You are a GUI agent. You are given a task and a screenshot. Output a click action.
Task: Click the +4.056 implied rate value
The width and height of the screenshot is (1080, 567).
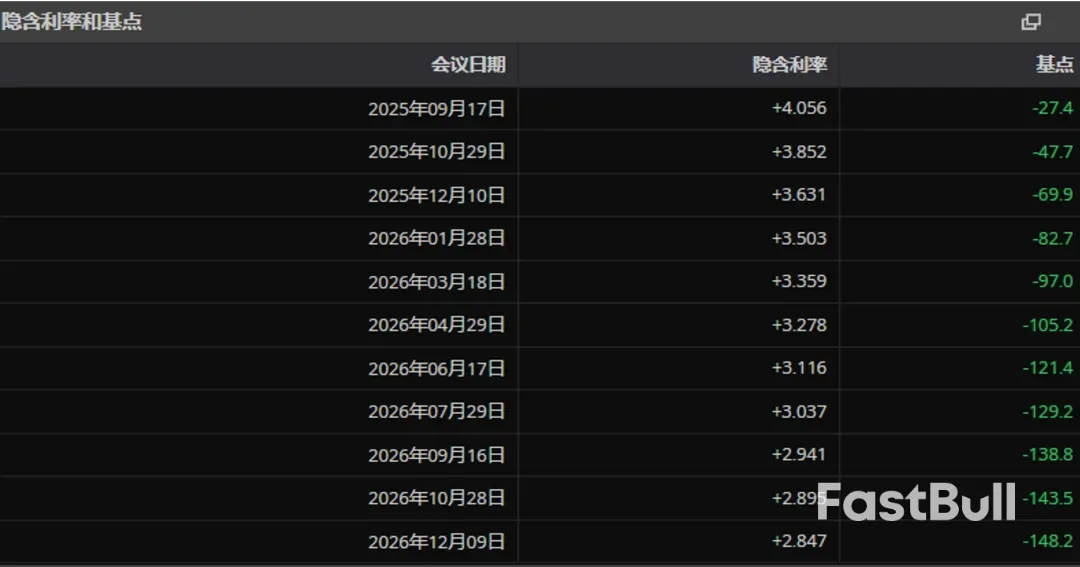(x=799, y=108)
